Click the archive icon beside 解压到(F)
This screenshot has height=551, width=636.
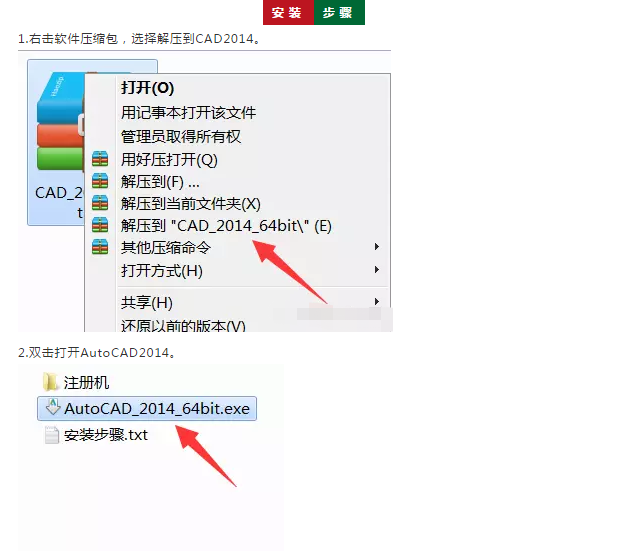[100, 181]
